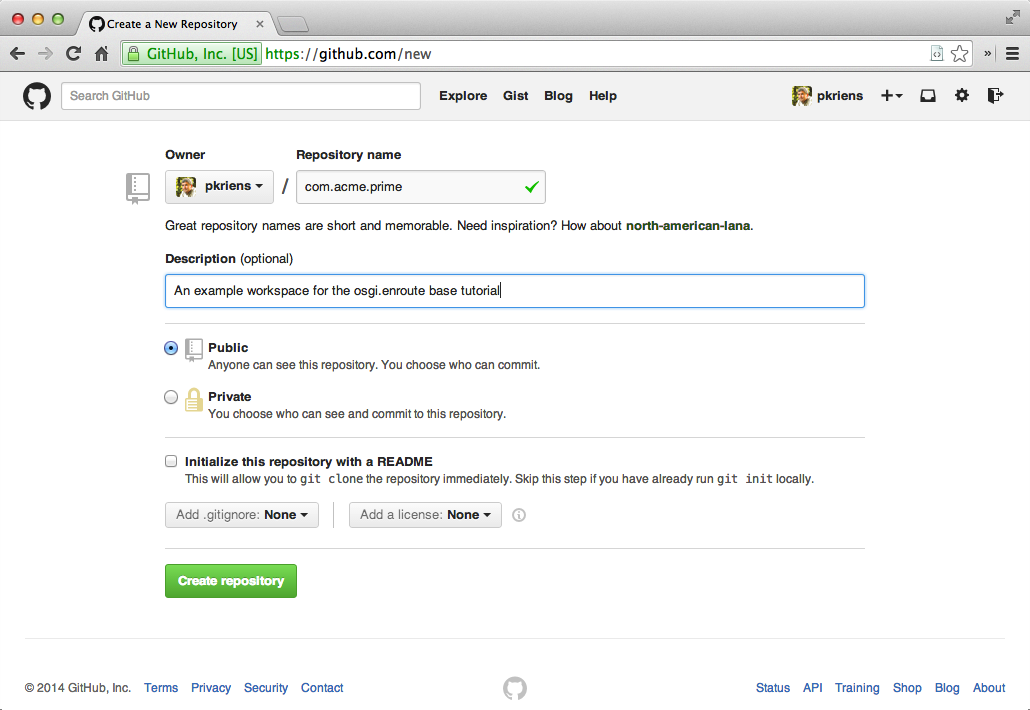This screenshot has height=710, width=1030.
Task: Open the Status footer link
Action: 772,688
